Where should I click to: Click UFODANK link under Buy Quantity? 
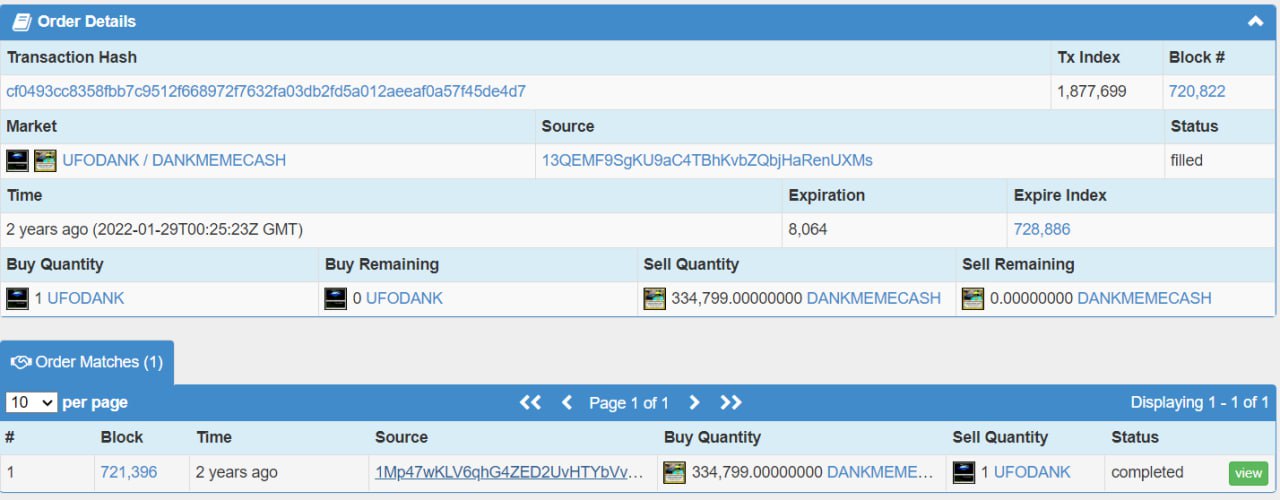coord(86,298)
